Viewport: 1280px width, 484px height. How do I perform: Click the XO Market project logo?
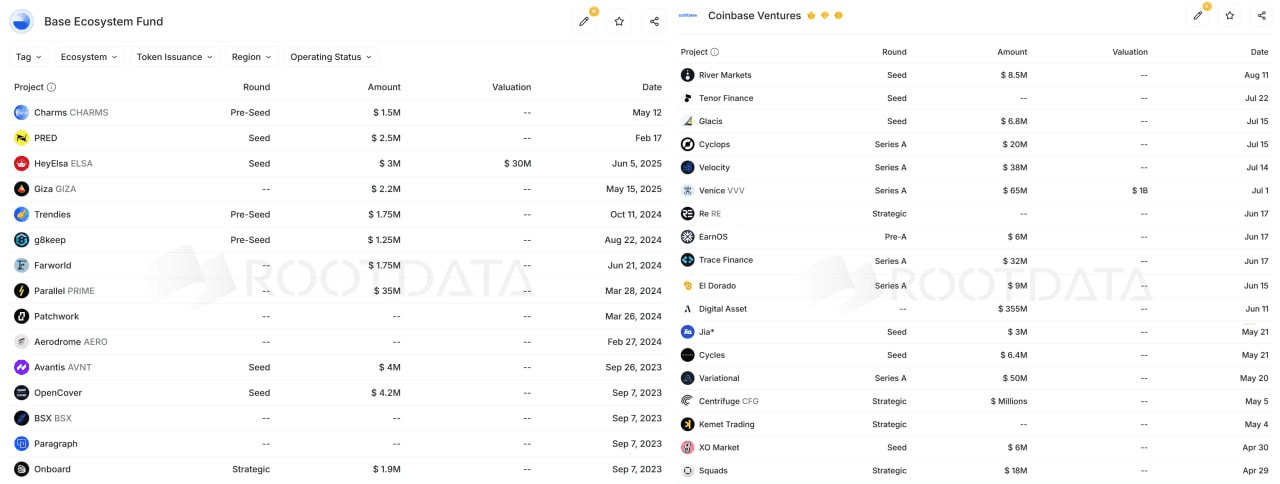[688, 447]
